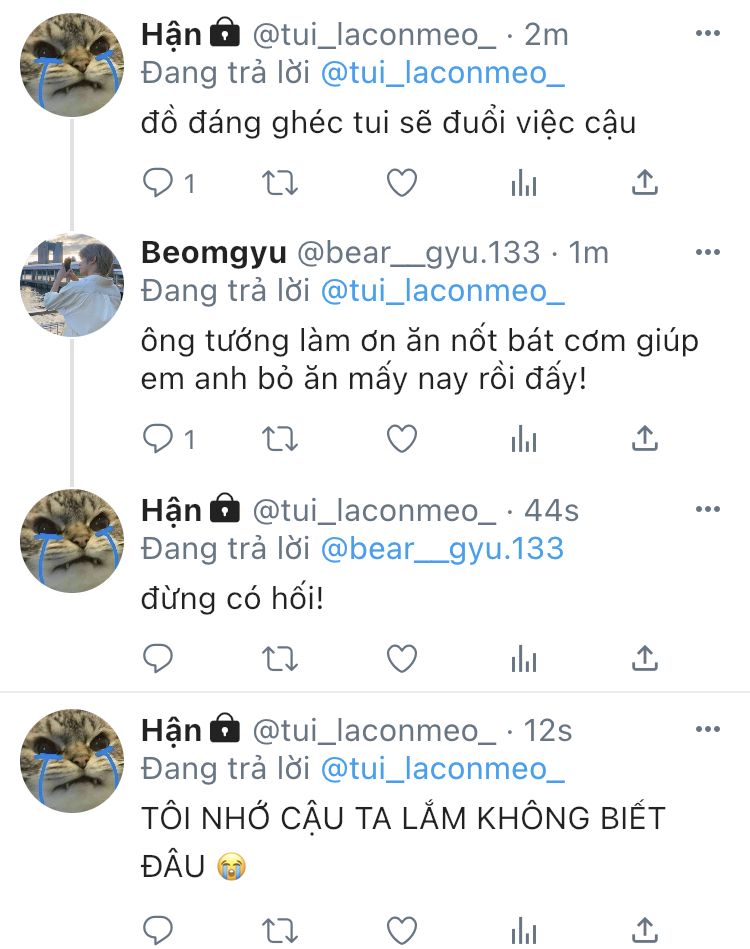Retweet the "TÔI NHỚ CẬU TA LẮM" tweet

pyautogui.click(x=280, y=930)
